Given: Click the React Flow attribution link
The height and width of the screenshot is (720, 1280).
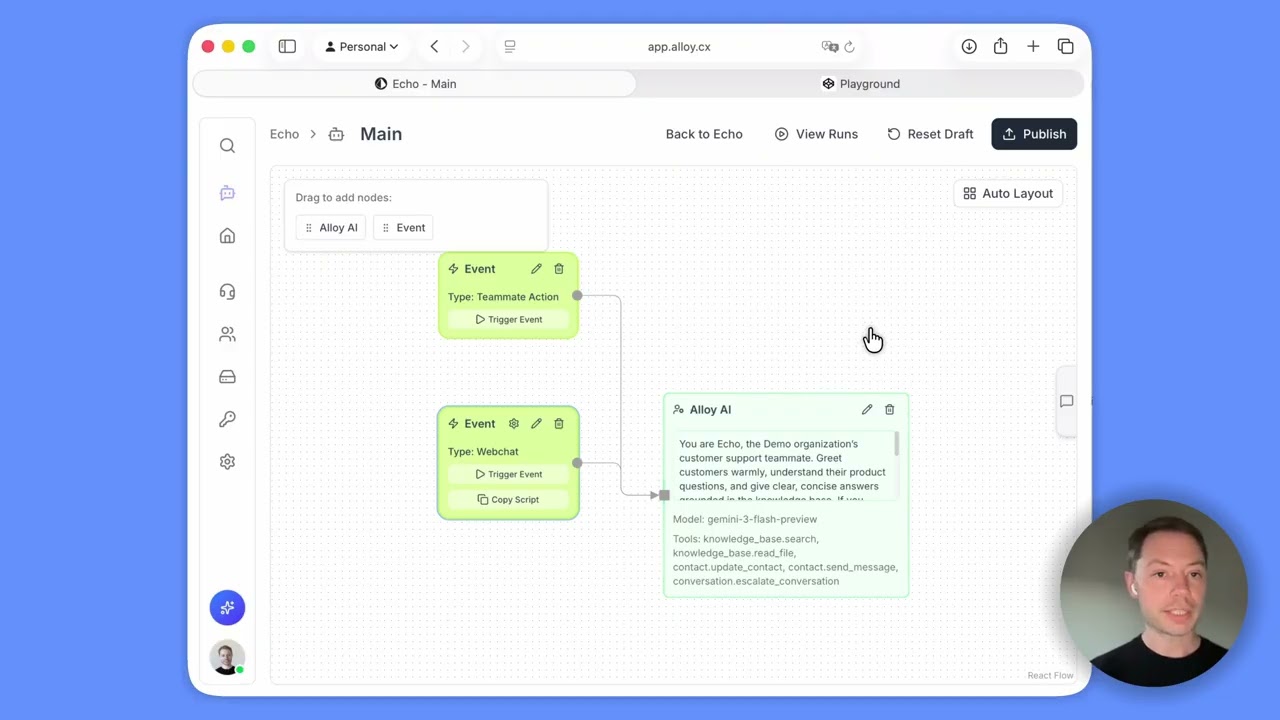Looking at the screenshot, I should 1050,676.
